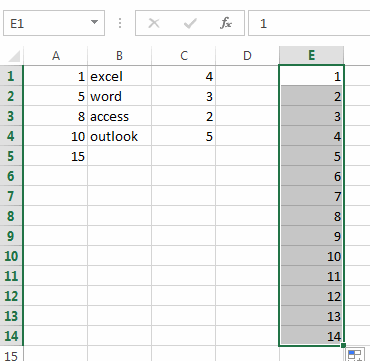The image size is (370, 361).
Task: Click cell E14 with value 14
Action: 311,336
